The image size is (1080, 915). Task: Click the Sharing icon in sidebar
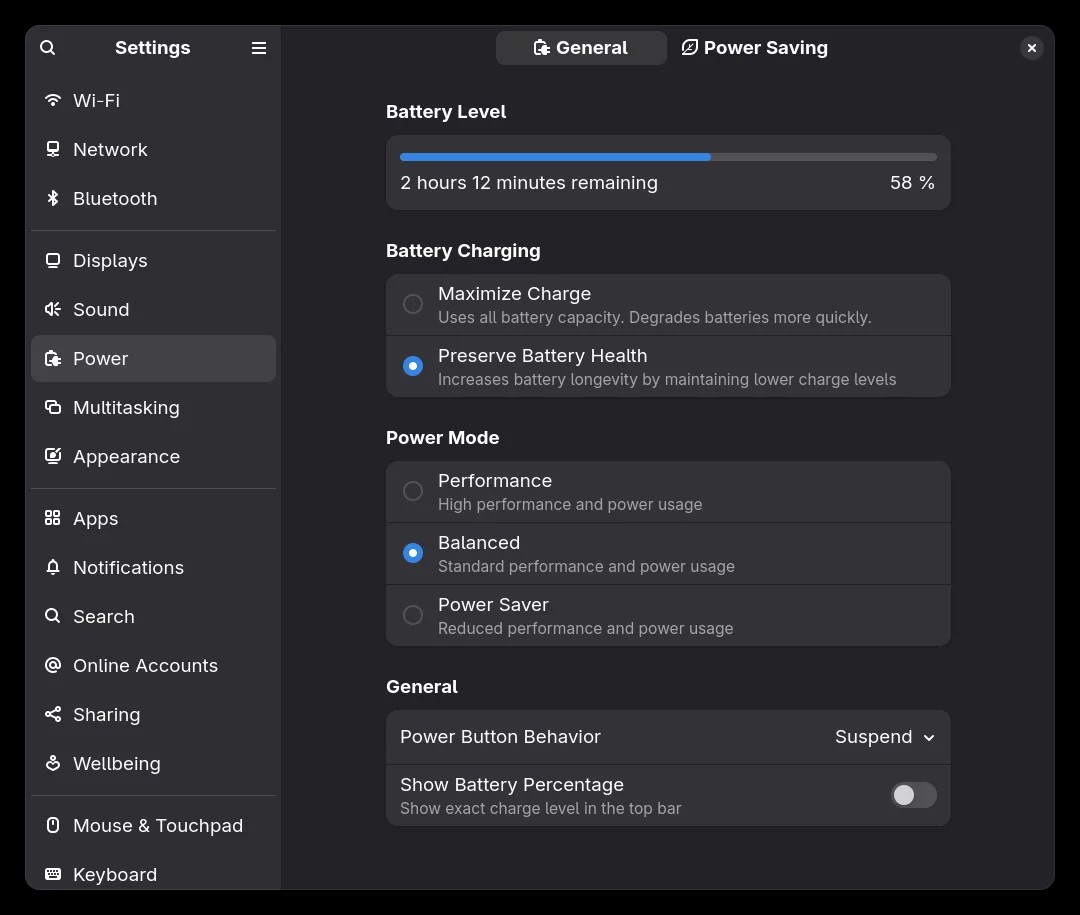(x=53, y=714)
